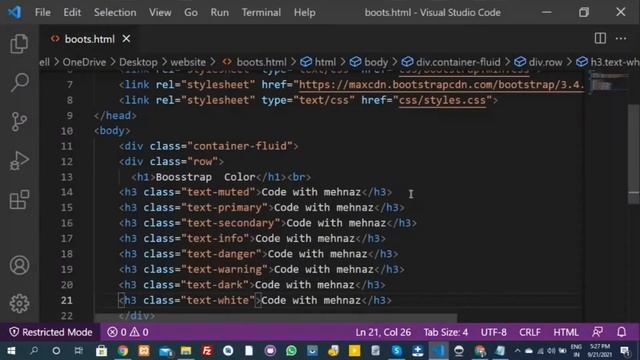
Task: Change language mode via HTML indicator
Action: (566, 332)
